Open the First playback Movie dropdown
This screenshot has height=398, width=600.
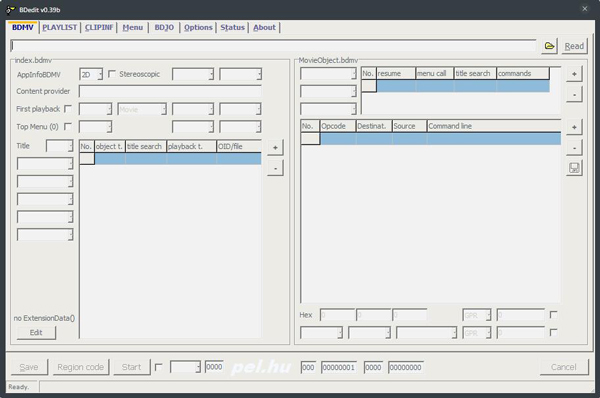pos(142,109)
